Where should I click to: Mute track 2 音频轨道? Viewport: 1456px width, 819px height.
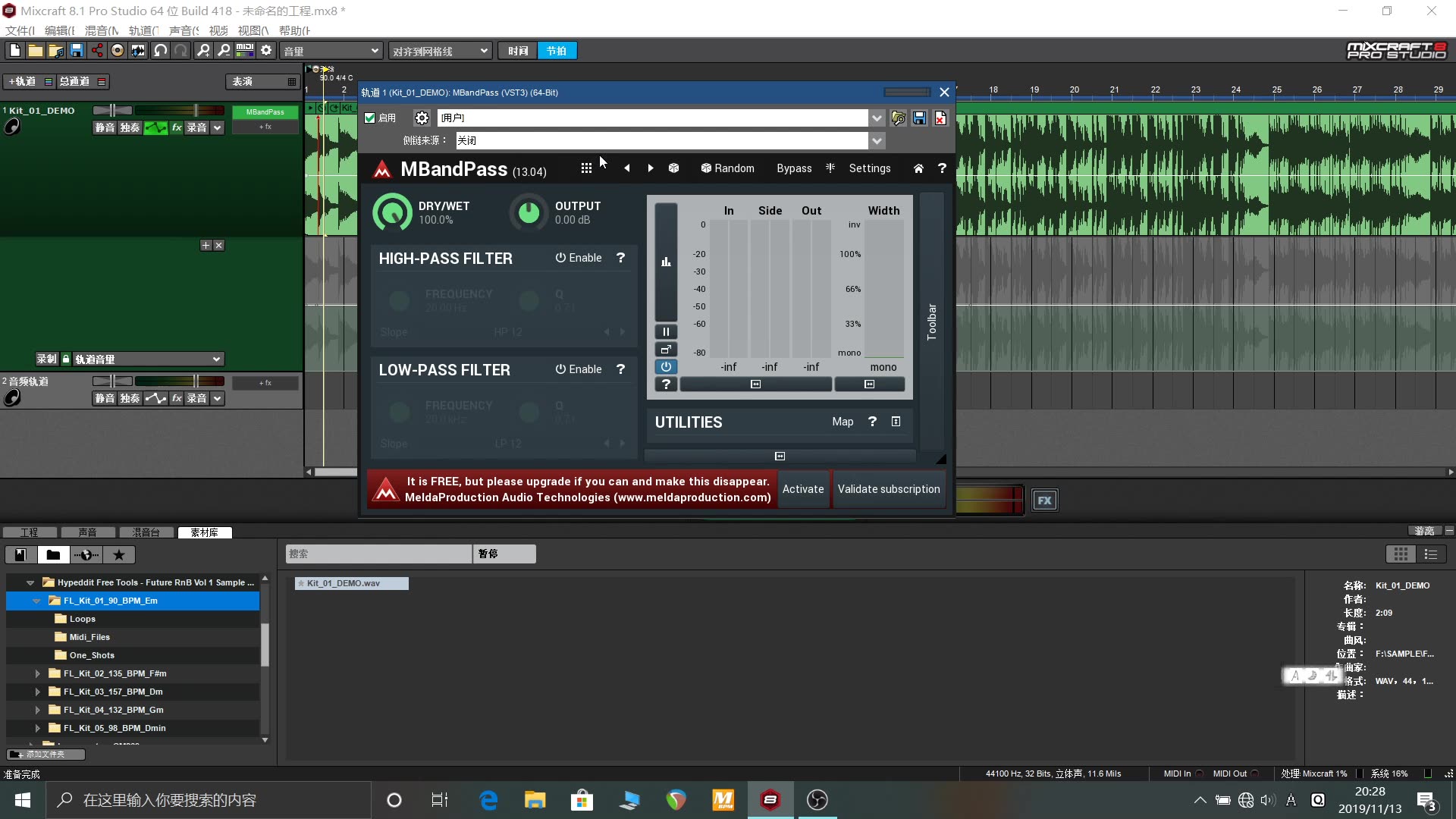pos(105,398)
